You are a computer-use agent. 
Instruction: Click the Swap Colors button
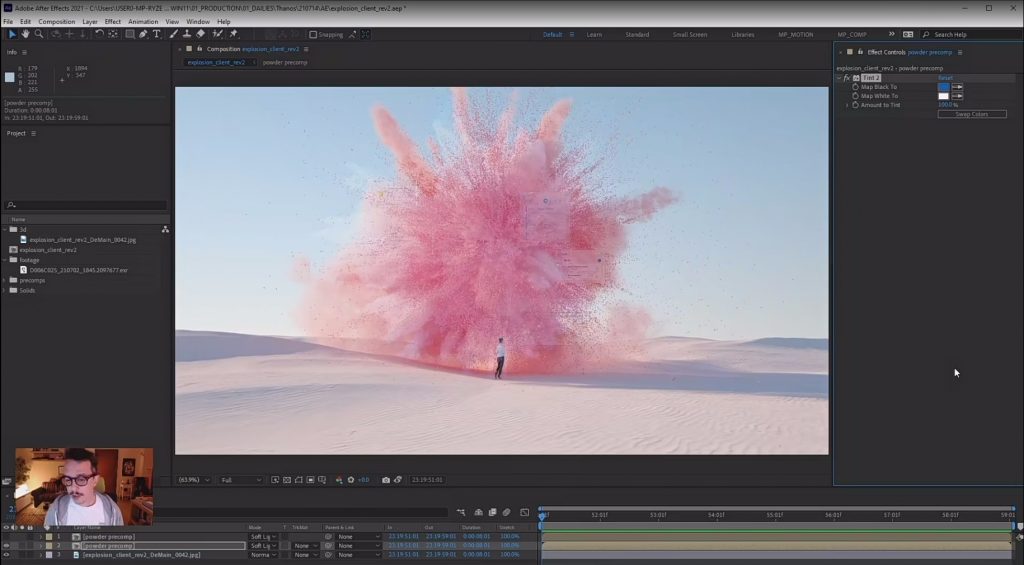[x=972, y=114]
